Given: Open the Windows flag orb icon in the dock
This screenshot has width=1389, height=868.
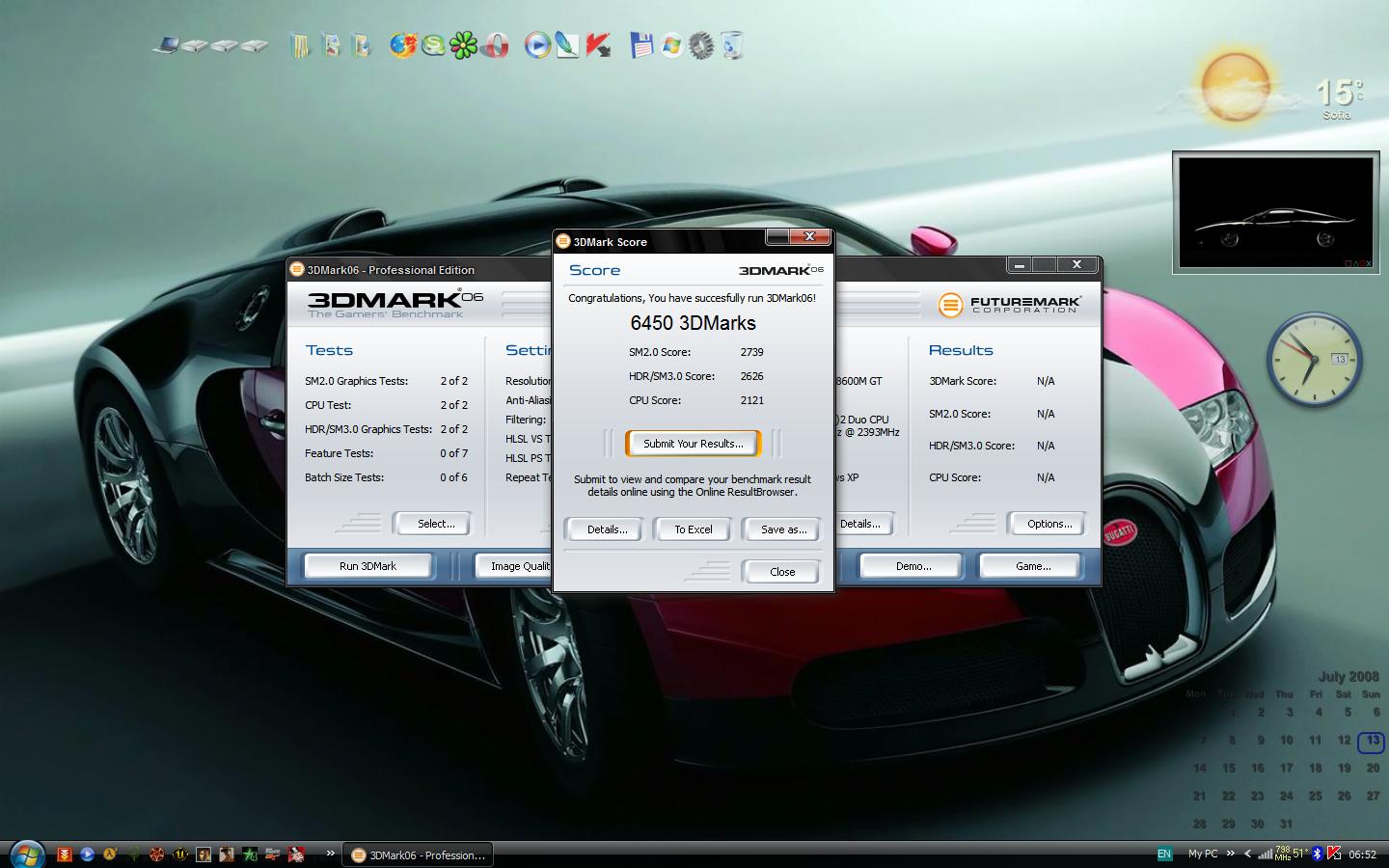Looking at the screenshot, I should [671, 45].
